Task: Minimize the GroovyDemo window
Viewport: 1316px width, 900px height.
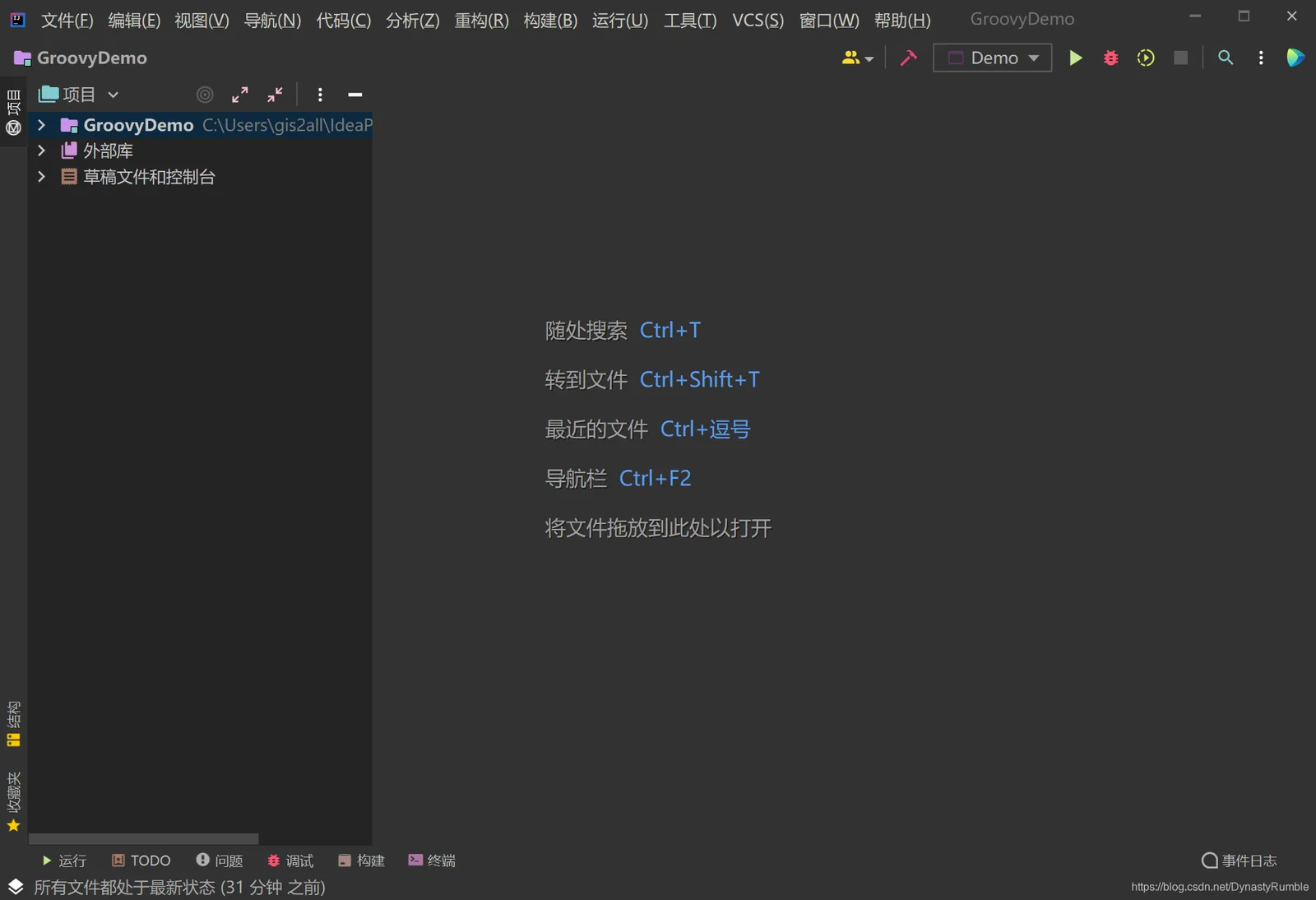Action: point(1195,16)
